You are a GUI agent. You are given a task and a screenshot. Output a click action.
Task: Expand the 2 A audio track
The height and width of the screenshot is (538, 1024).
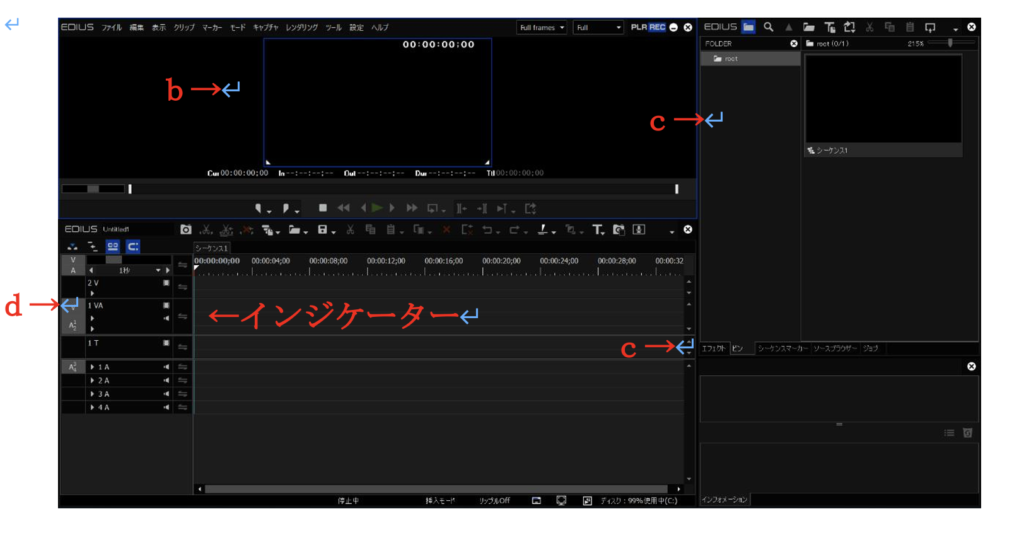coord(92,381)
